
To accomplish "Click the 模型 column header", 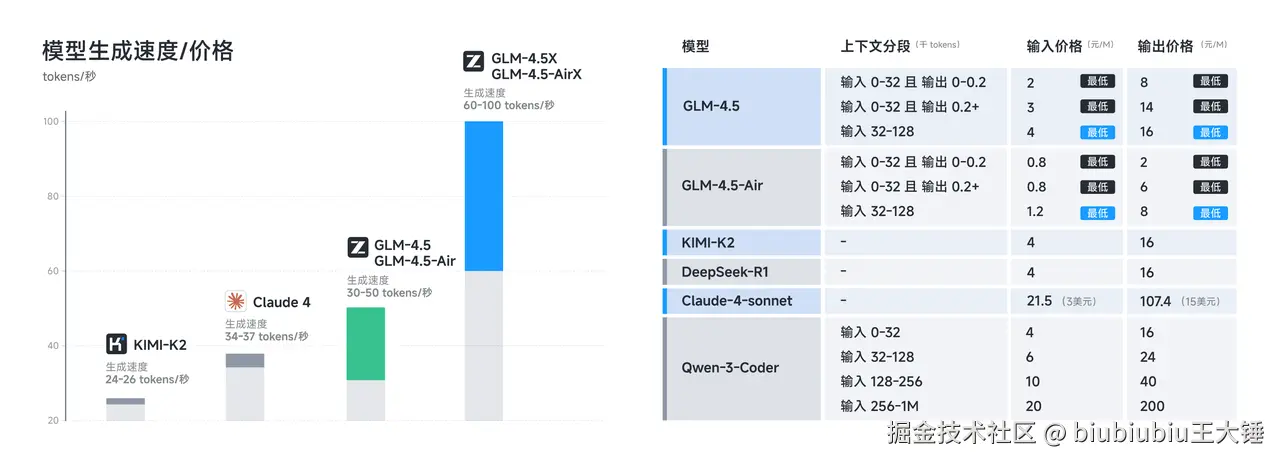I will click(x=695, y=46).
